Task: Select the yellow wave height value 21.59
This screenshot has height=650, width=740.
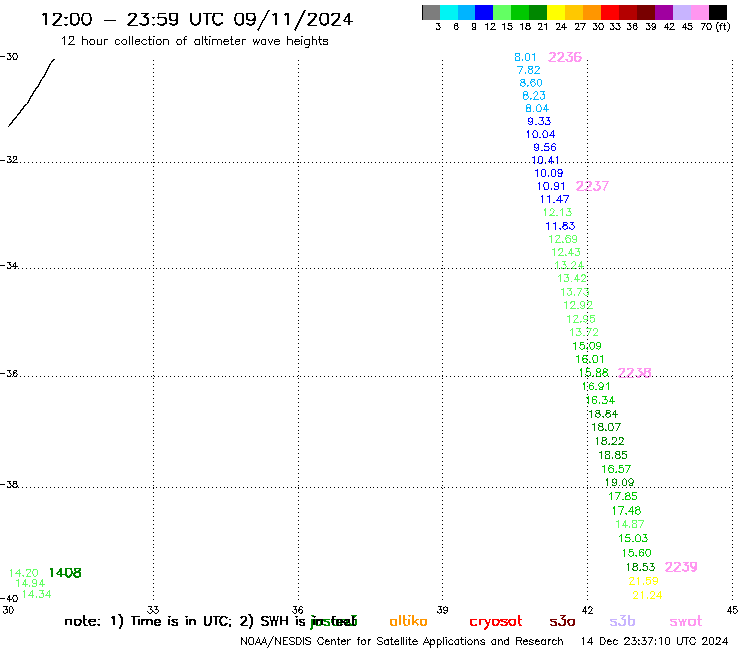Action: click(x=643, y=581)
